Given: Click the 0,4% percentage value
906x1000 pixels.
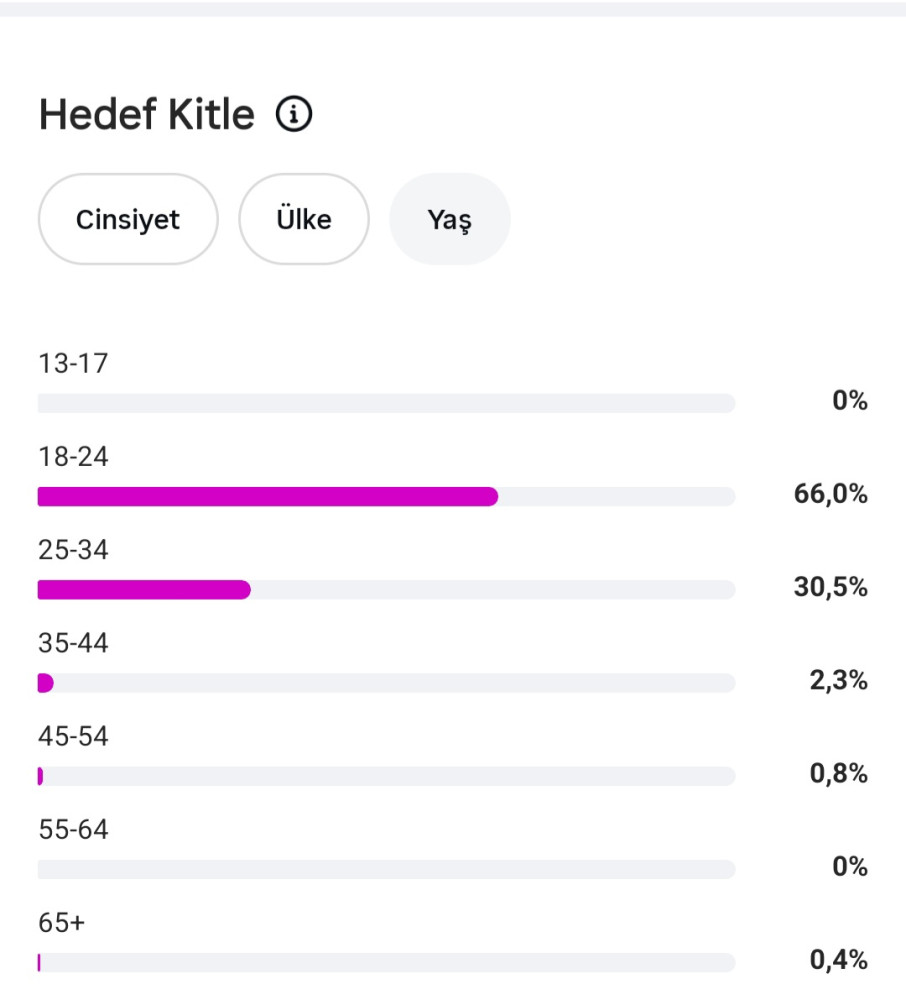Looking at the screenshot, I should pyautogui.click(x=838, y=960).
